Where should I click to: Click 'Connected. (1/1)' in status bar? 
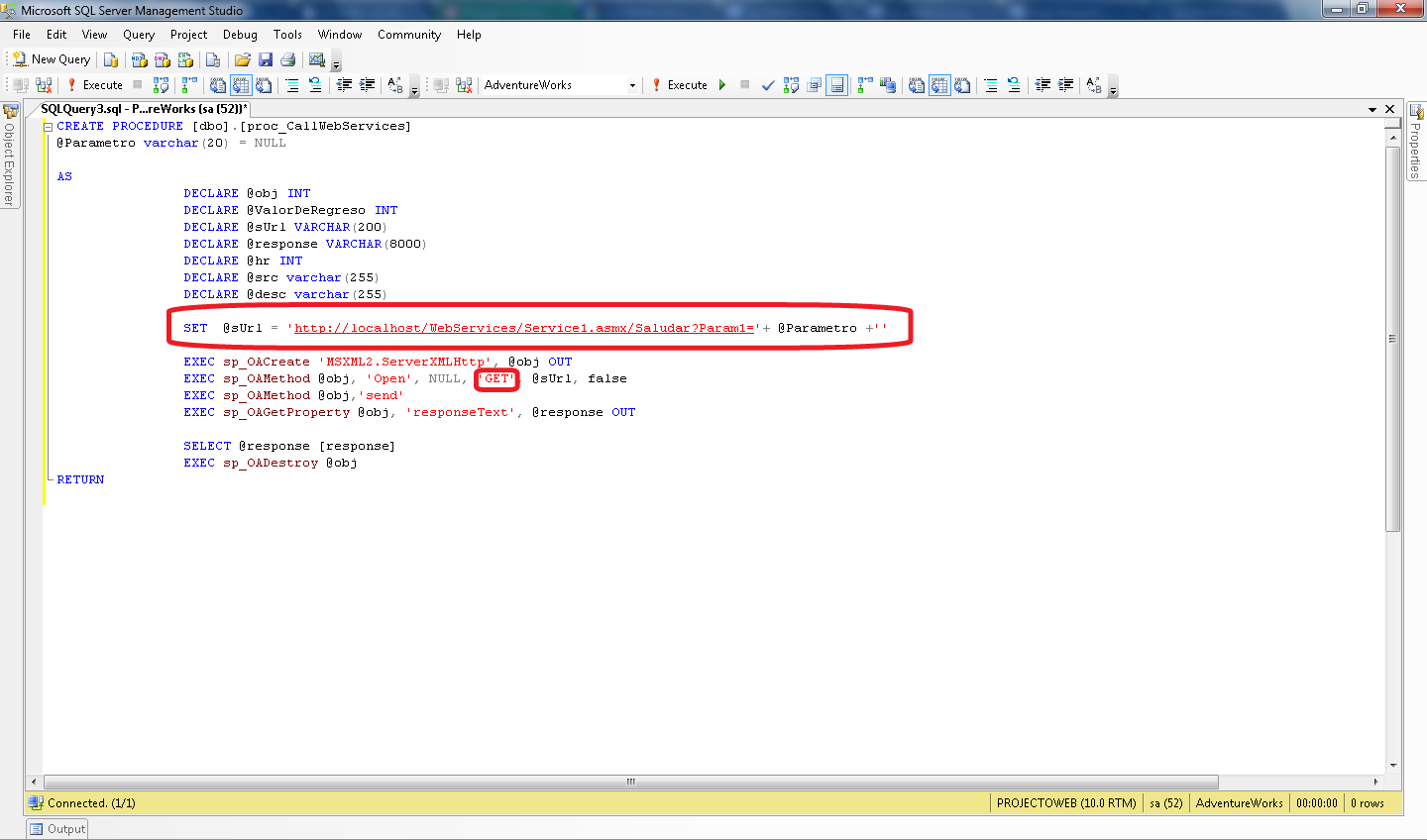91,803
